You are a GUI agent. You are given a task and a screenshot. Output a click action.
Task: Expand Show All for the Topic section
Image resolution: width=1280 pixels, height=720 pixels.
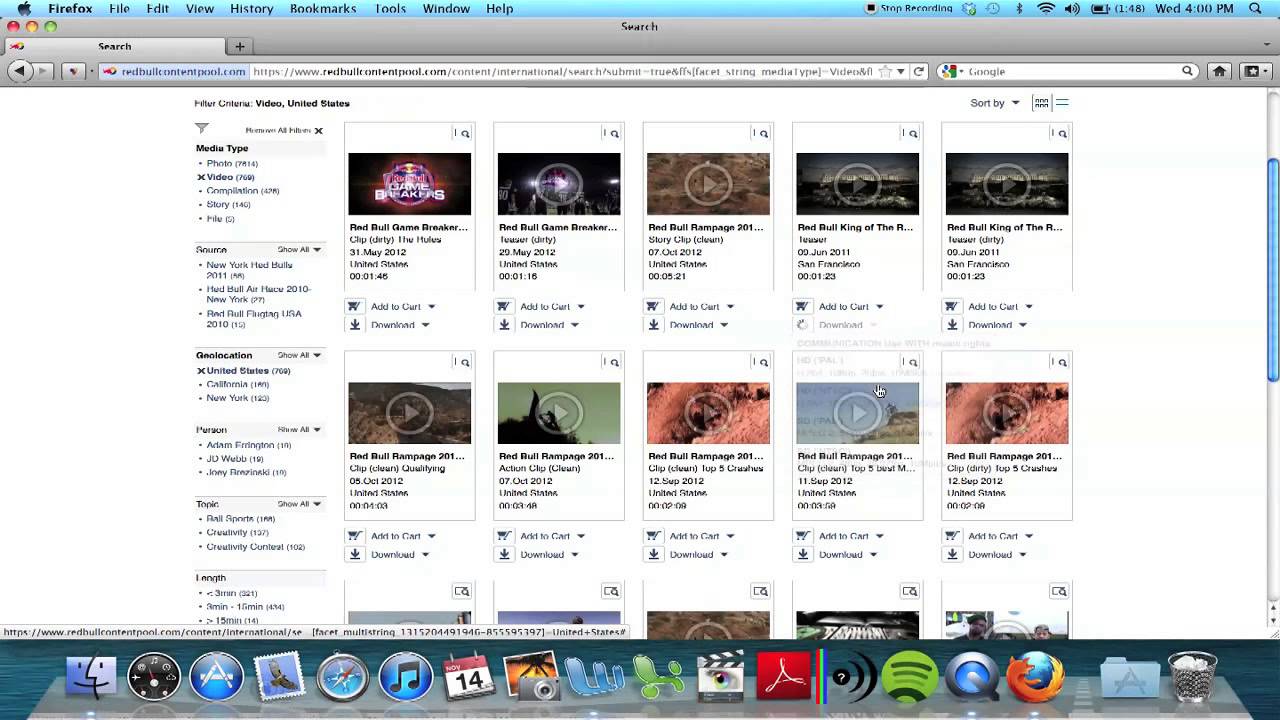click(299, 504)
